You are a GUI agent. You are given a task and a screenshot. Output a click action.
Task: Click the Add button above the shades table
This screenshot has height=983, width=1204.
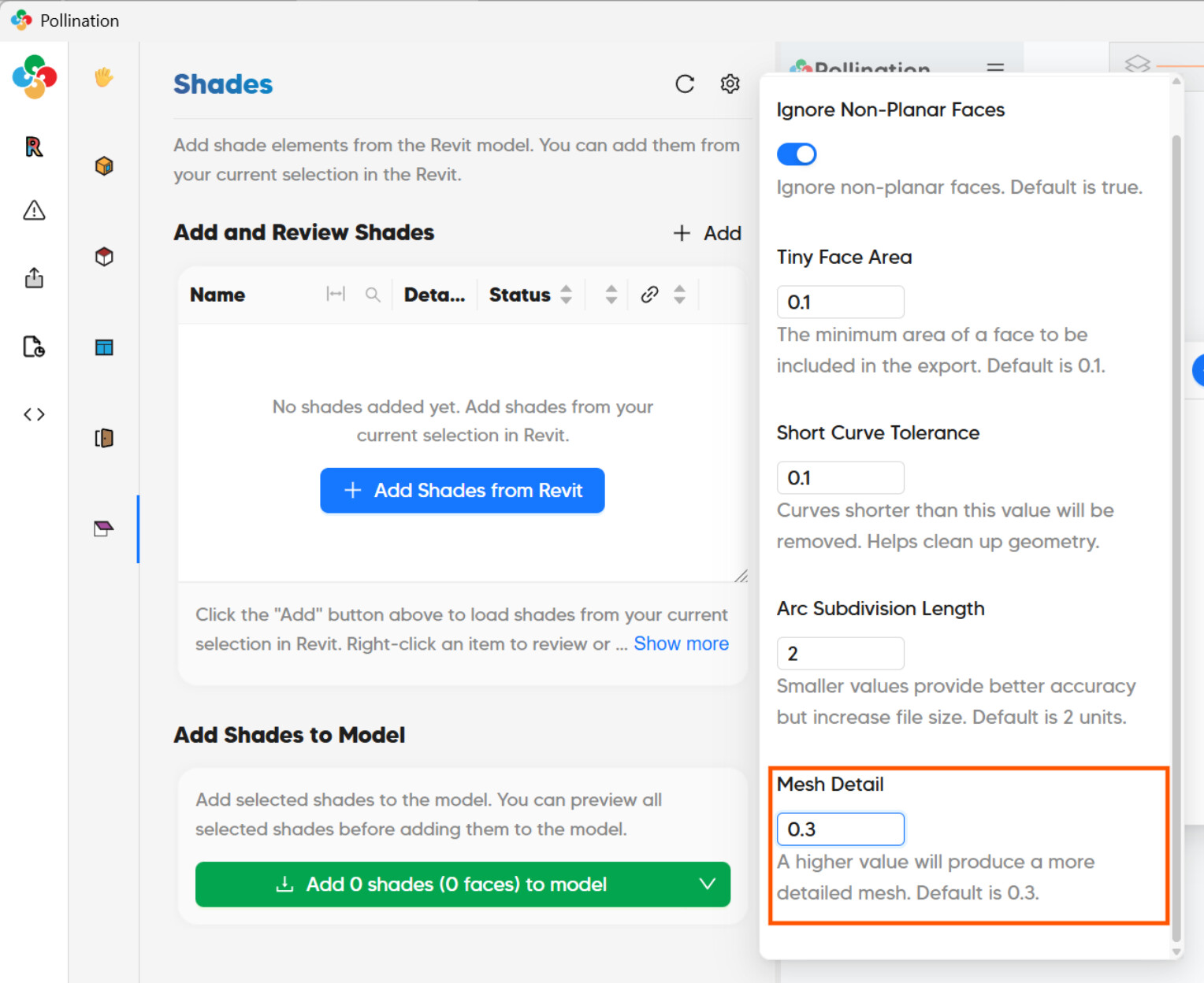(708, 233)
